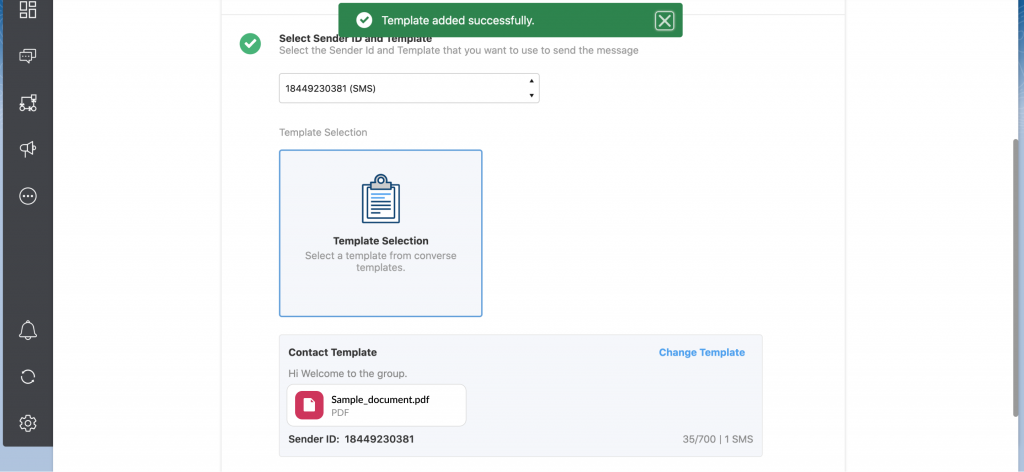Close the Template added successfully notification
This screenshot has height=472, width=1024.
click(x=664, y=21)
